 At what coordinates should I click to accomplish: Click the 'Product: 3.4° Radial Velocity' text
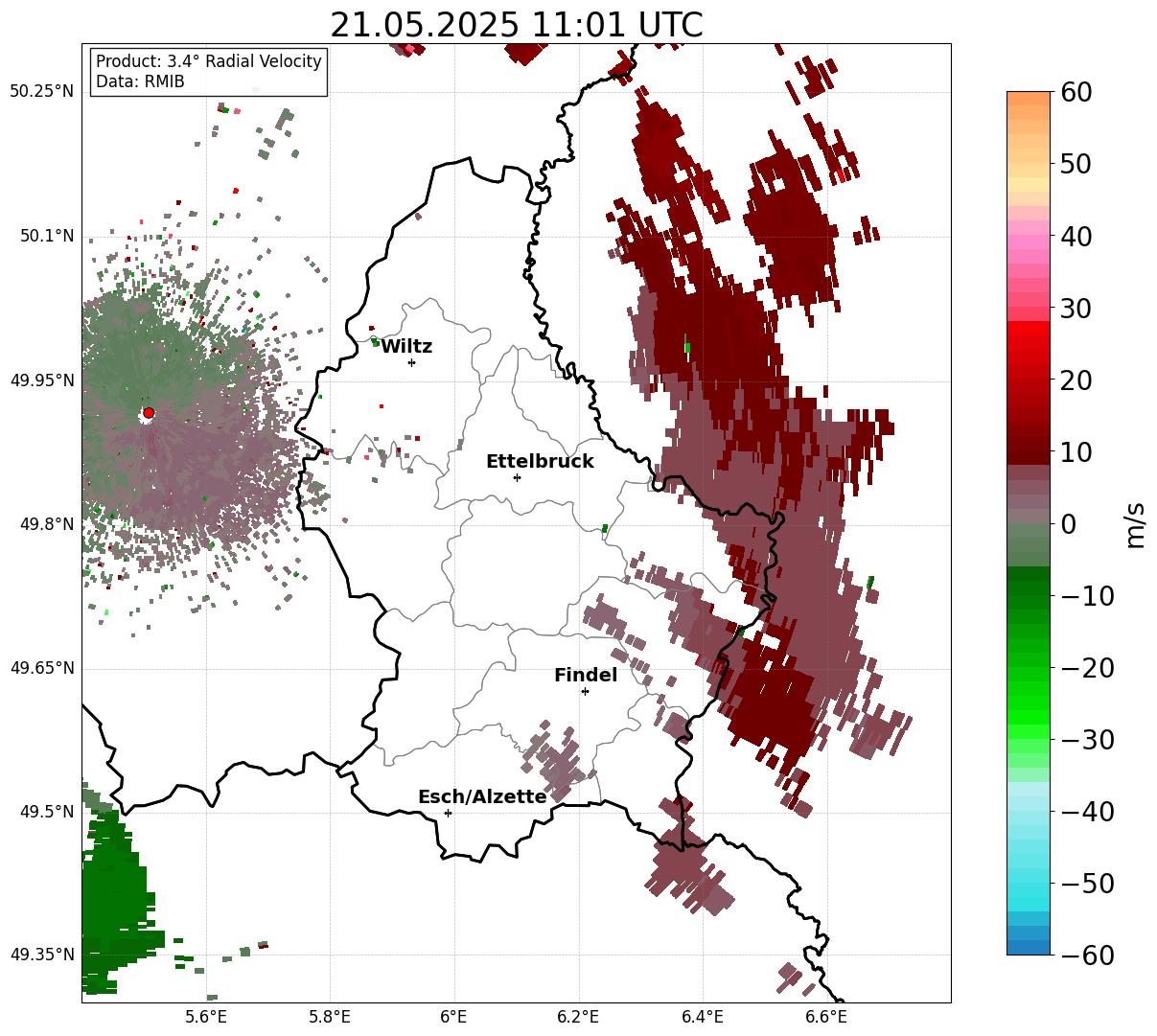(x=209, y=61)
